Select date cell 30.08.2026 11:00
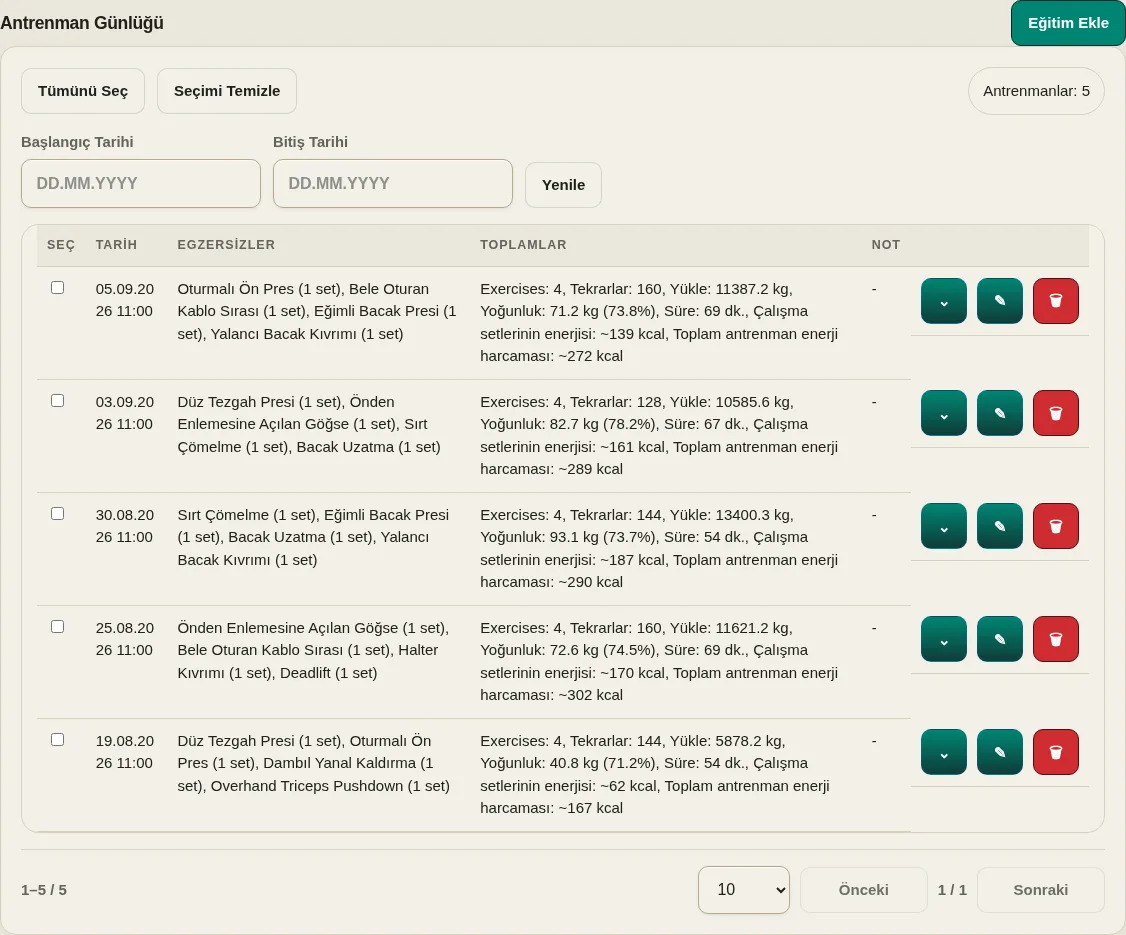1126x935 pixels. tap(125, 526)
